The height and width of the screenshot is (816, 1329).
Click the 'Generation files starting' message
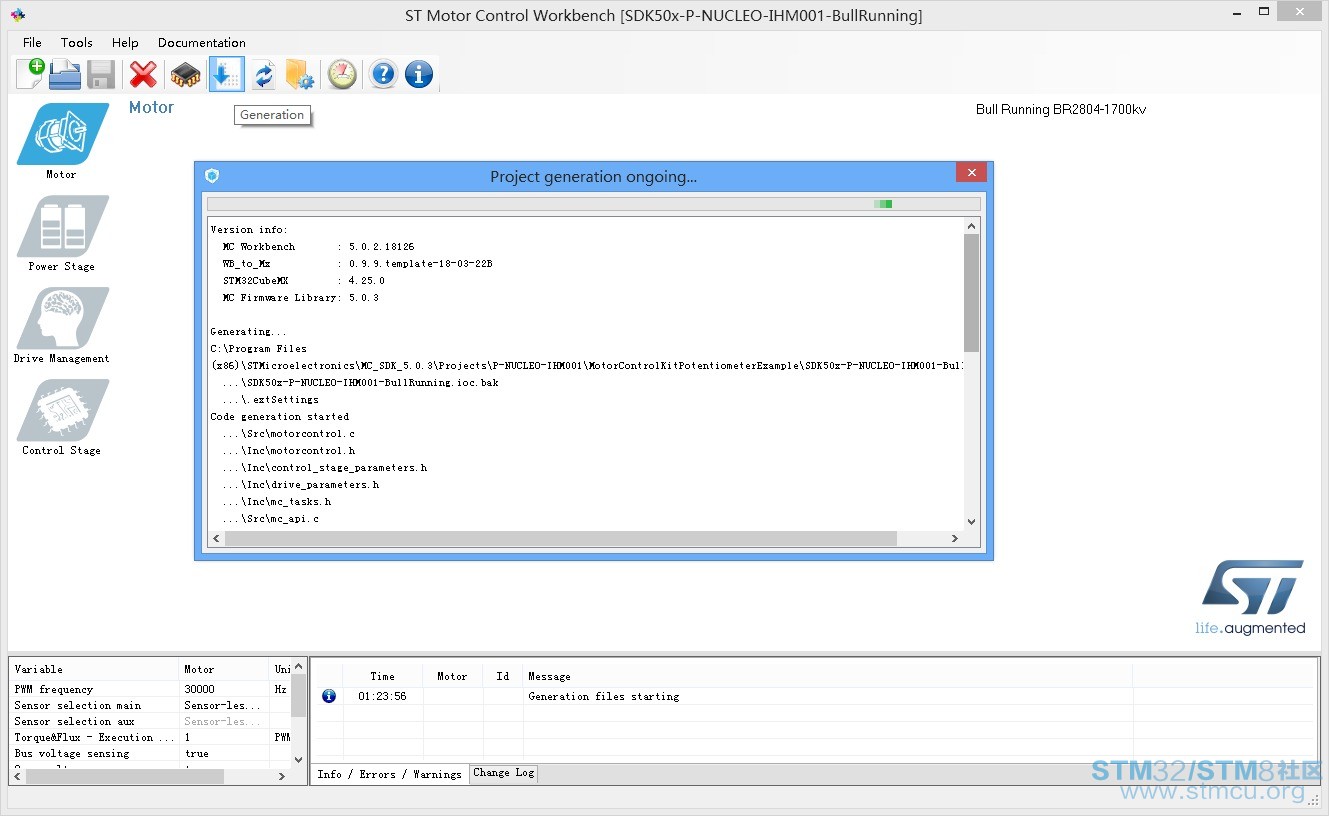tap(603, 696)
